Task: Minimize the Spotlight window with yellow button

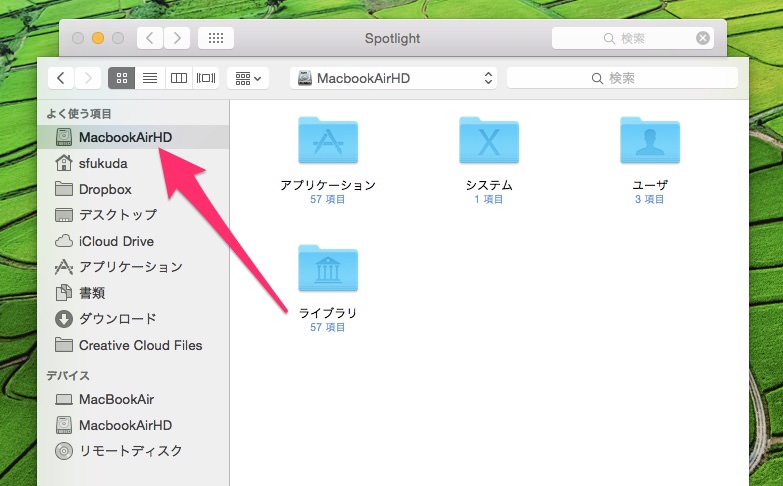Action: [x=98, y=38]
